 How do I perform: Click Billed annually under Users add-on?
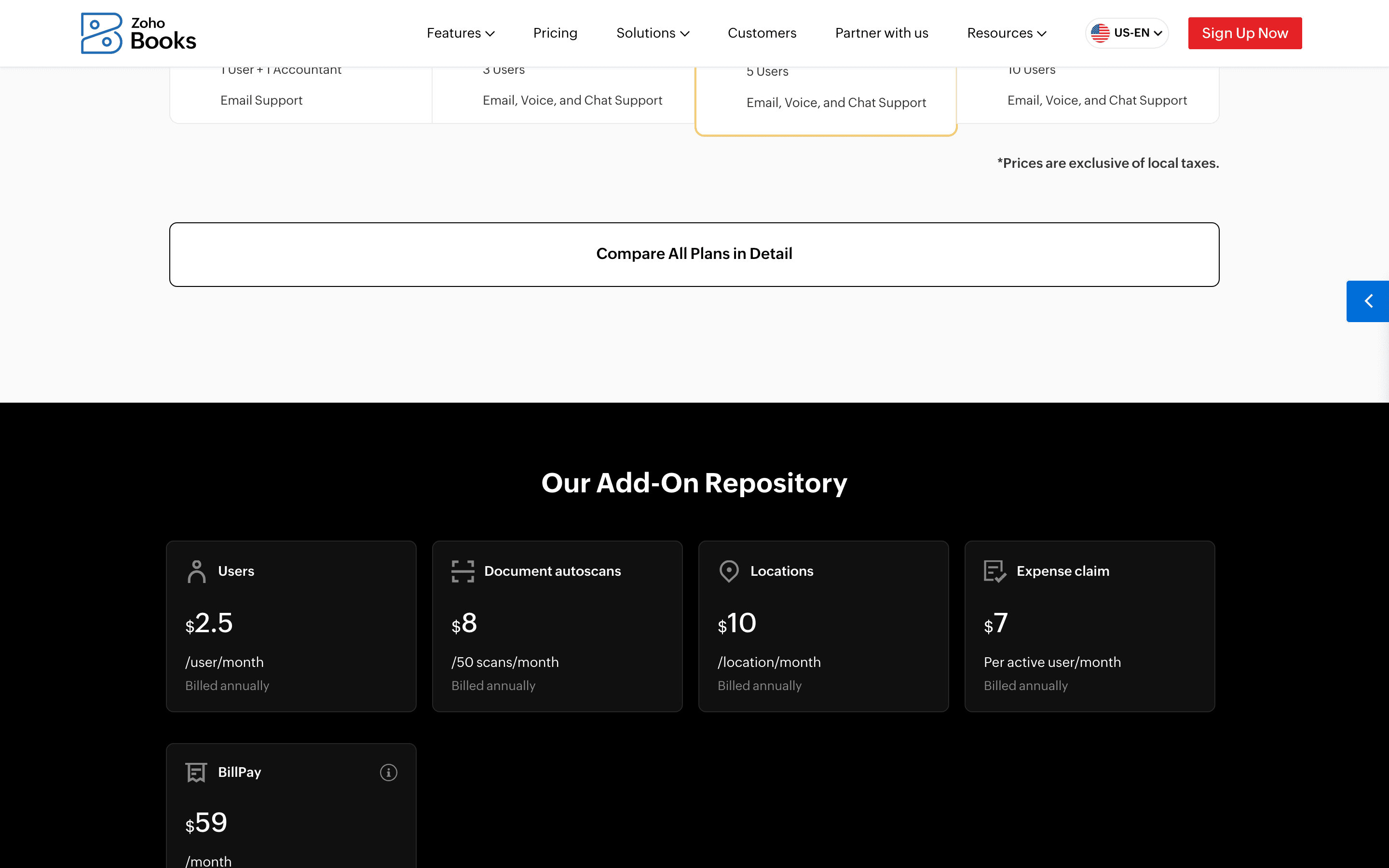pyautogui.click(x=227, y=685)
